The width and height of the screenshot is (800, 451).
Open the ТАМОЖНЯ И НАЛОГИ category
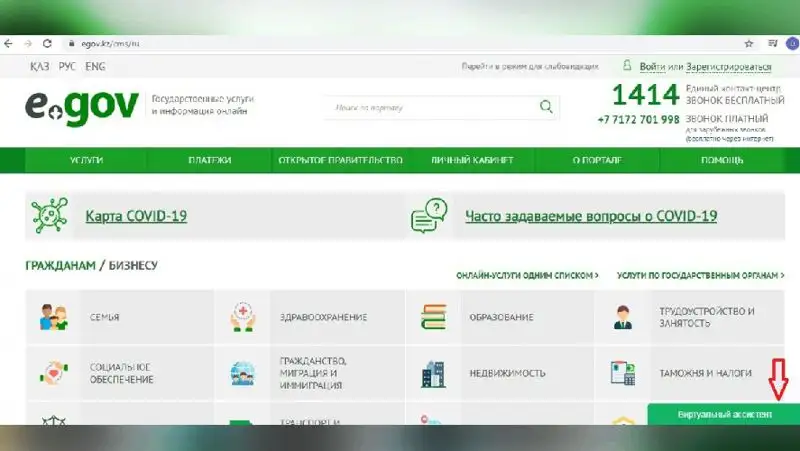(706, 373)
